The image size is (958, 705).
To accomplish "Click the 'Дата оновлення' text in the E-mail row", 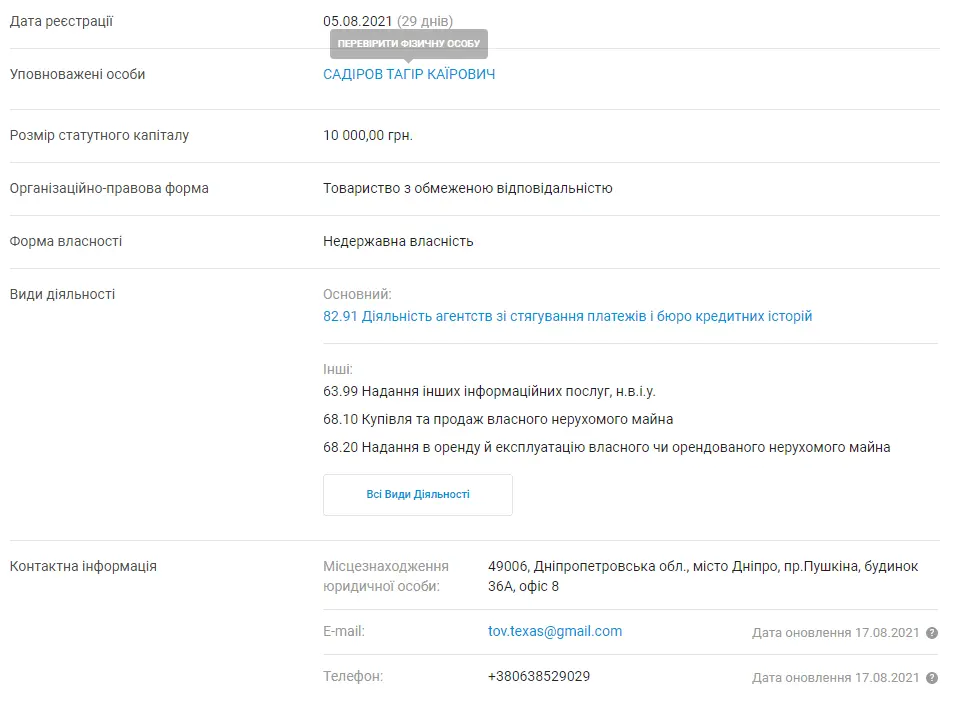I will click(x=834, y=633).
